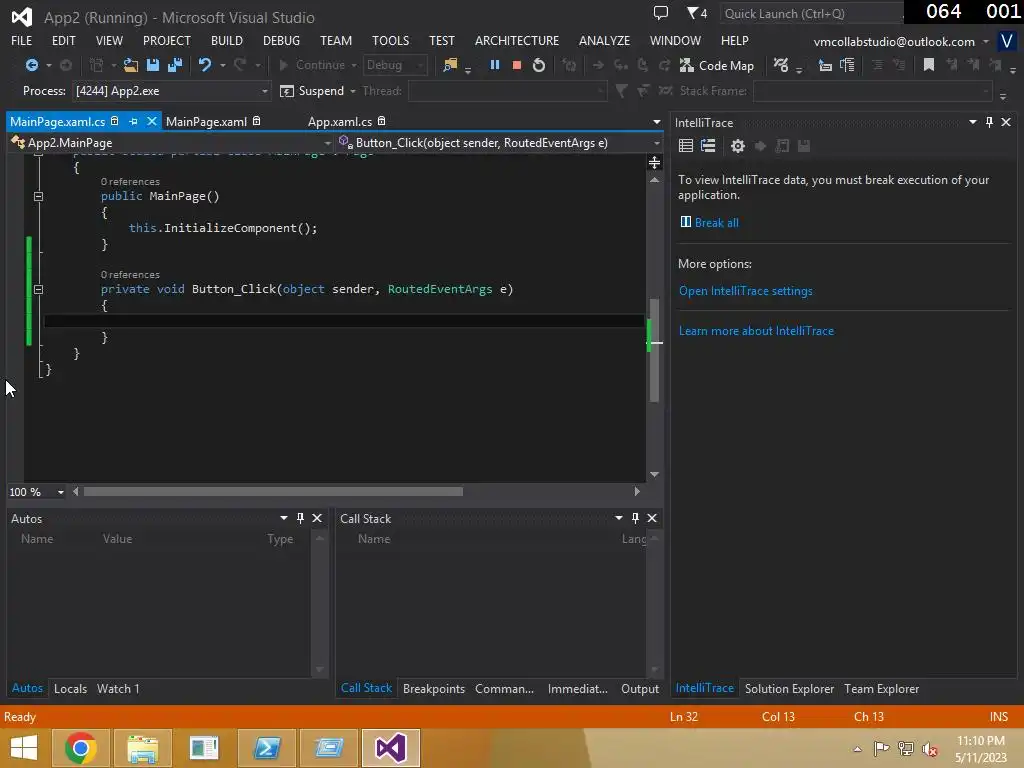Open the ANALYZE menu

click(x=604, y=40)
